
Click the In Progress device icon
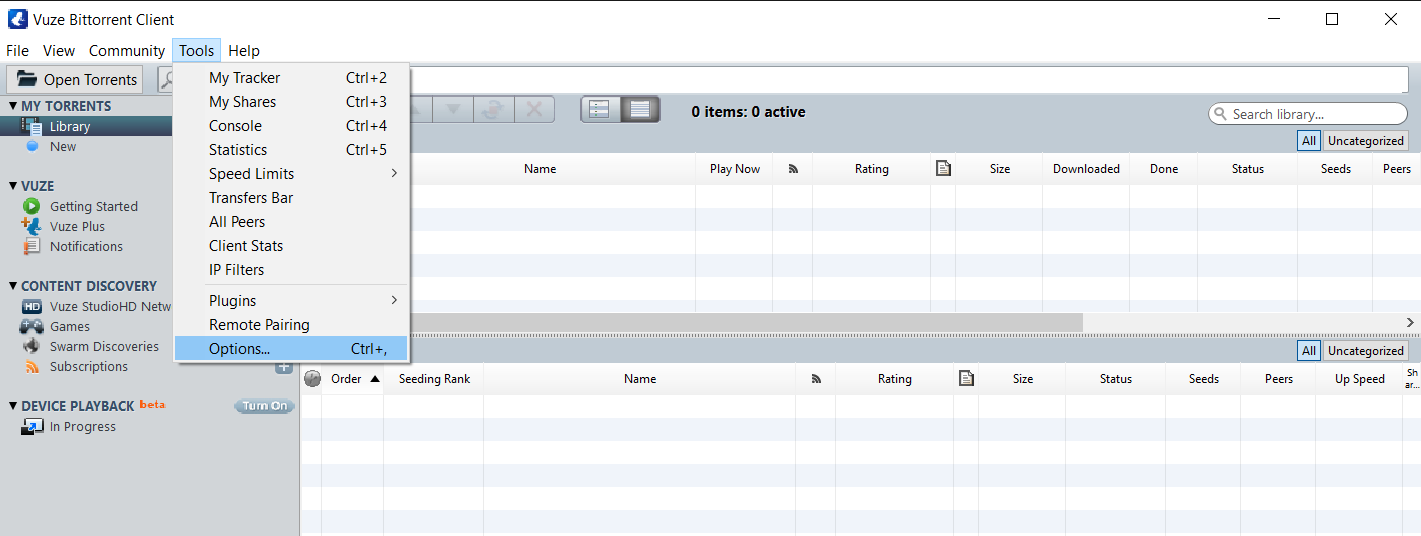pyautogui.click(x=32, y=426)
